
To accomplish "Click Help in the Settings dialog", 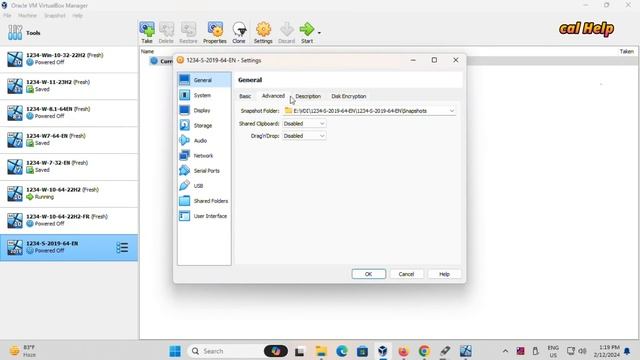I will pos(444,274).
